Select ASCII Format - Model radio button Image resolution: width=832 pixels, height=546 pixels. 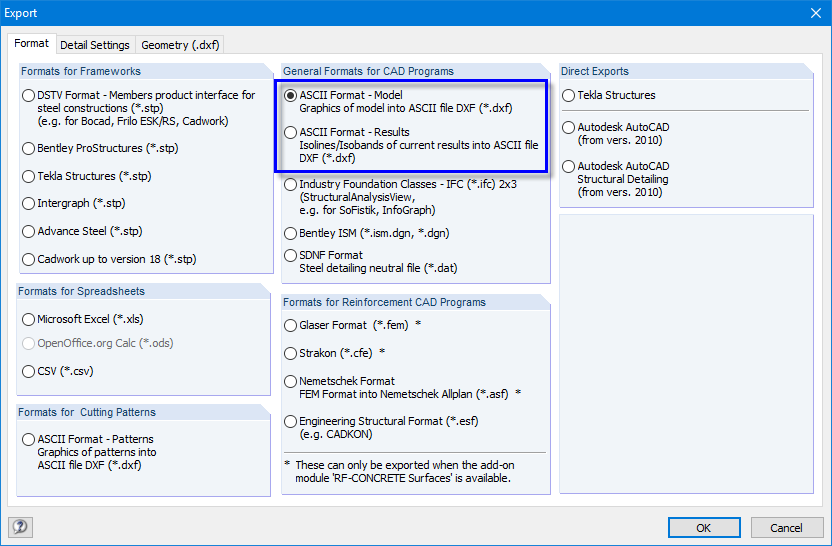click(290, 96)
